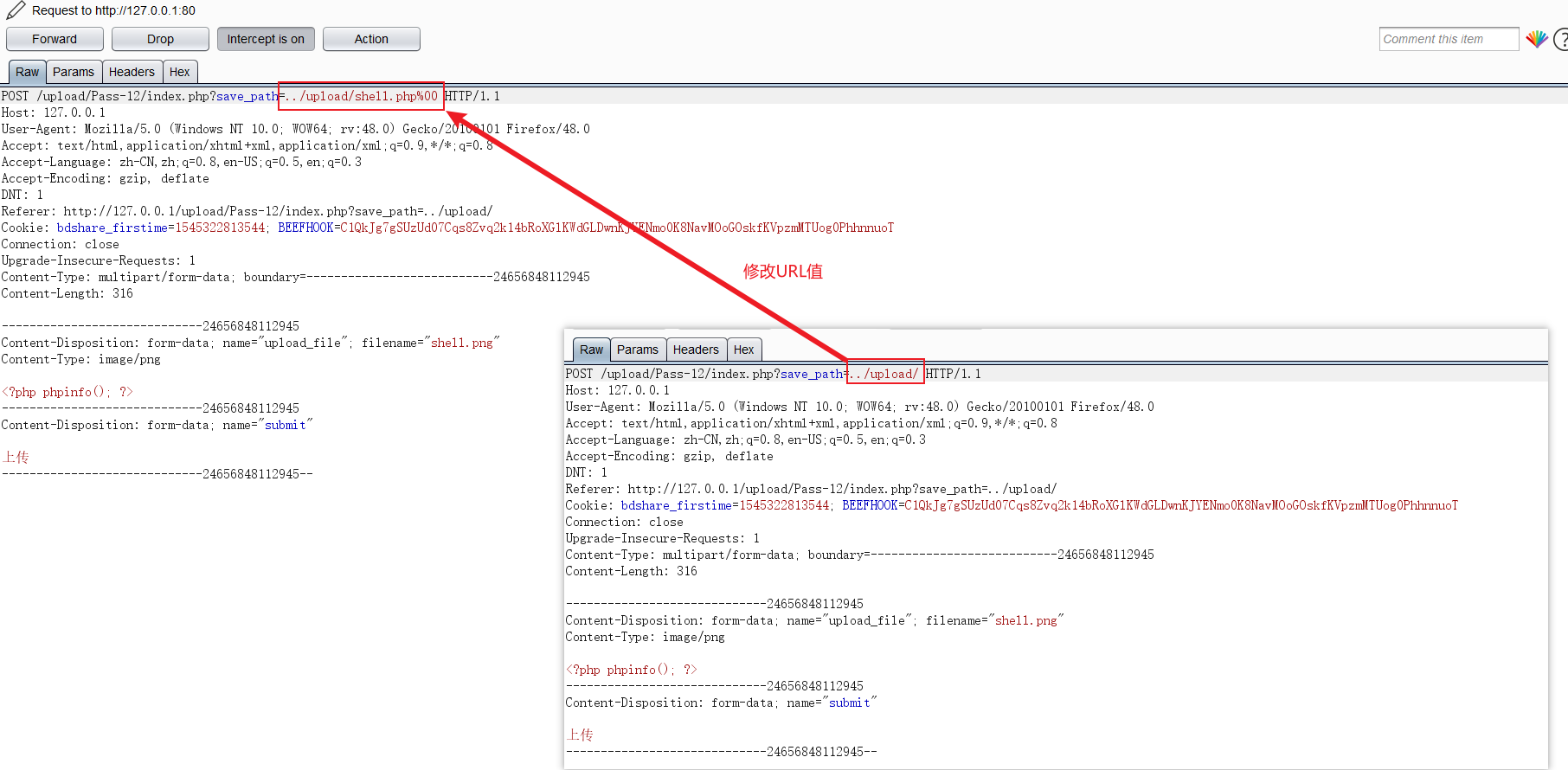The width and height of the screenshot is (1568, 770).
Task: Switch to the Params tab in top panel
Action: click(x=74, y=72)
